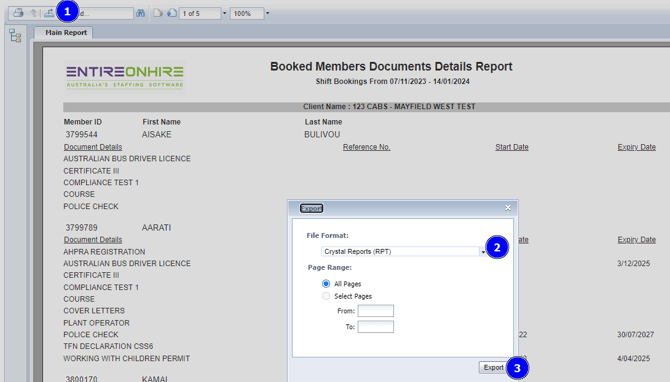Toggle the group tree panel icon
The image size is (670, 382).
(x=15, y=36)
